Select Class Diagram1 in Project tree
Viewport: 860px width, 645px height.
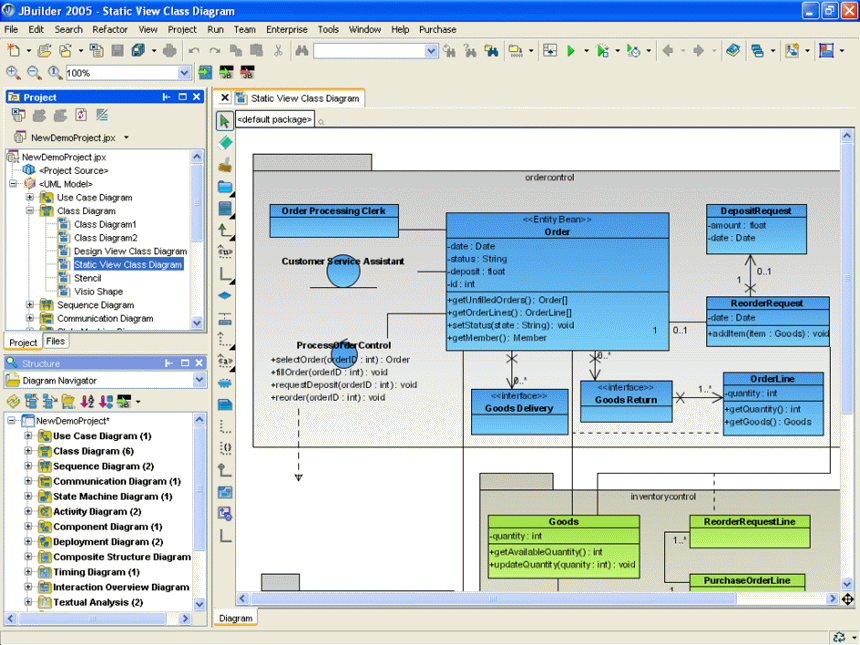pos(105,224)
